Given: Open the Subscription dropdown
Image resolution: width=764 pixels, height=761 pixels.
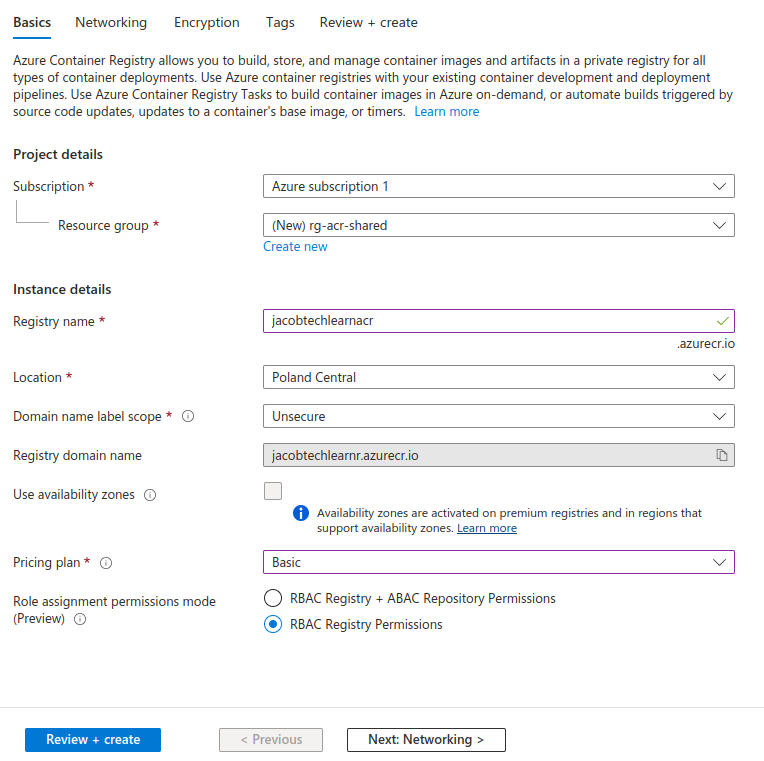Looking at the screenshot, I should [498, 186].
